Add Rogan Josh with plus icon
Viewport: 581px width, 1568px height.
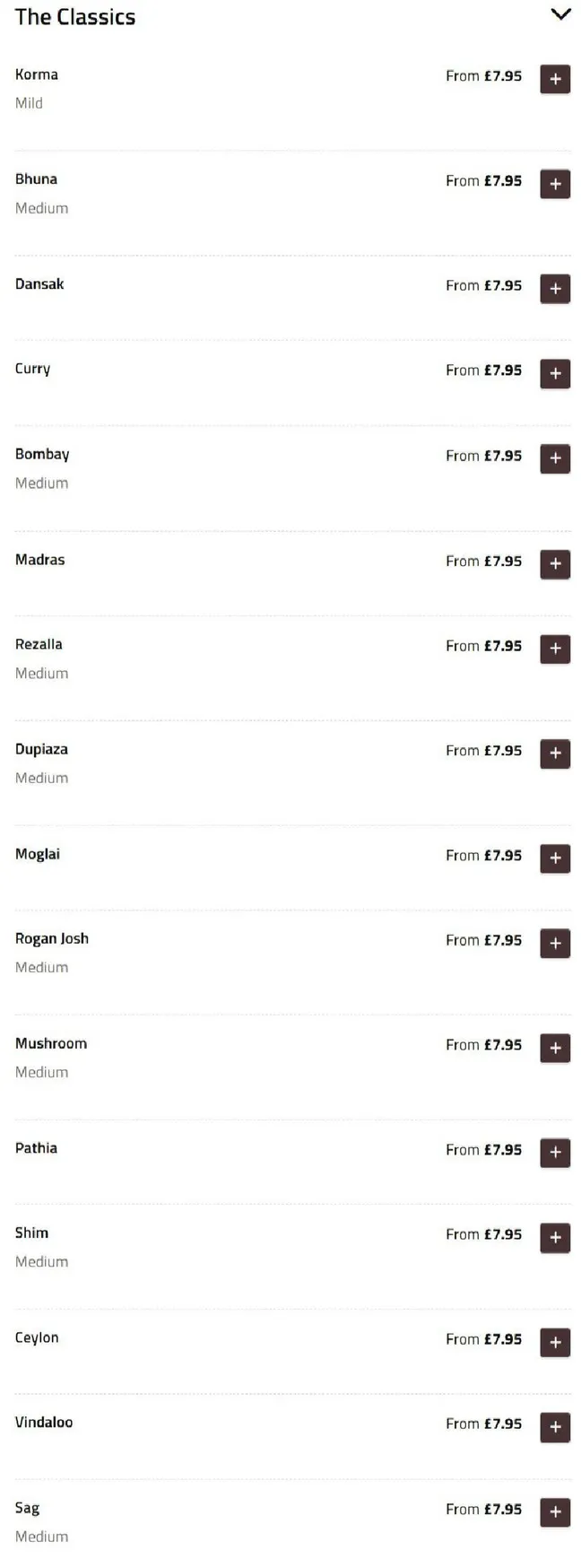click(555, 943)
